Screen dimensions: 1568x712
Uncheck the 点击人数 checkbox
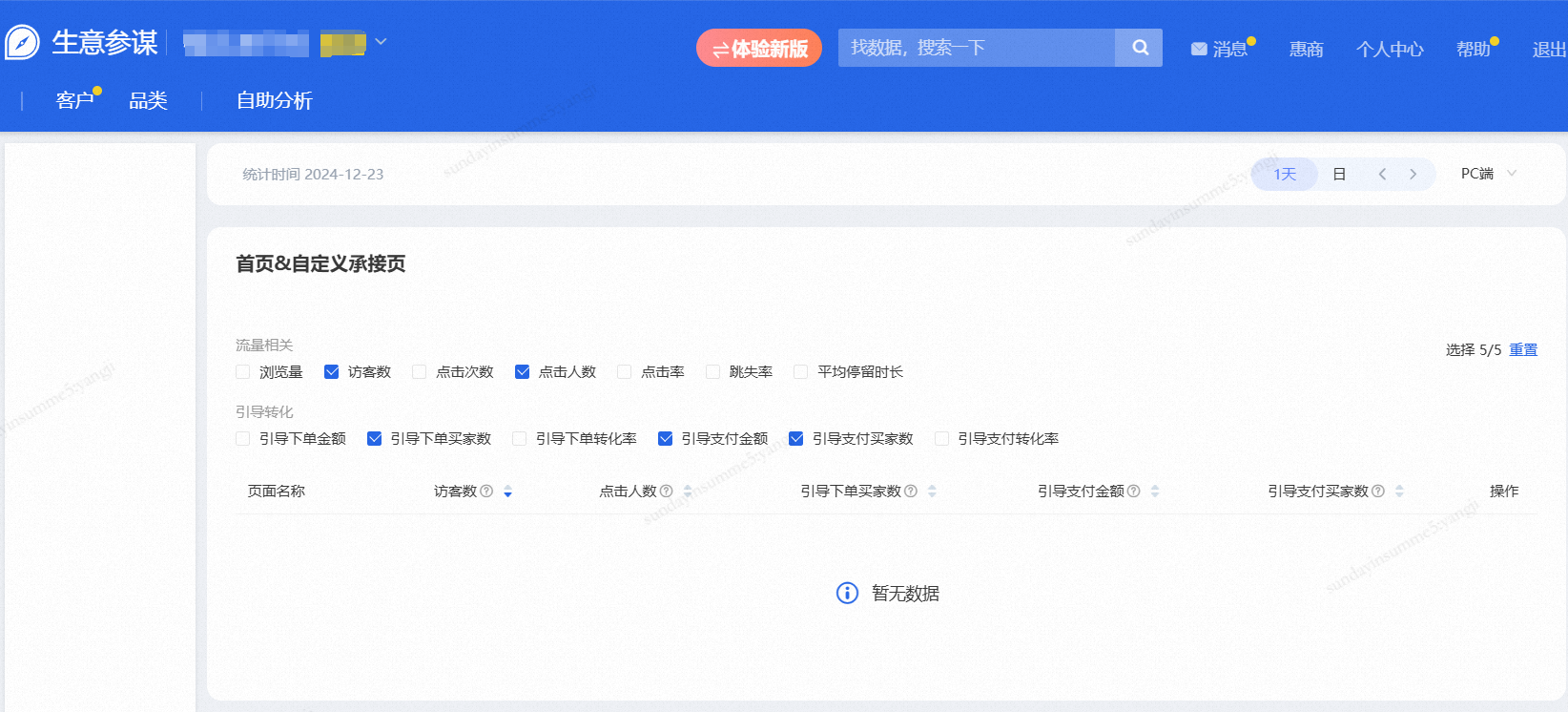pos(522,371)
